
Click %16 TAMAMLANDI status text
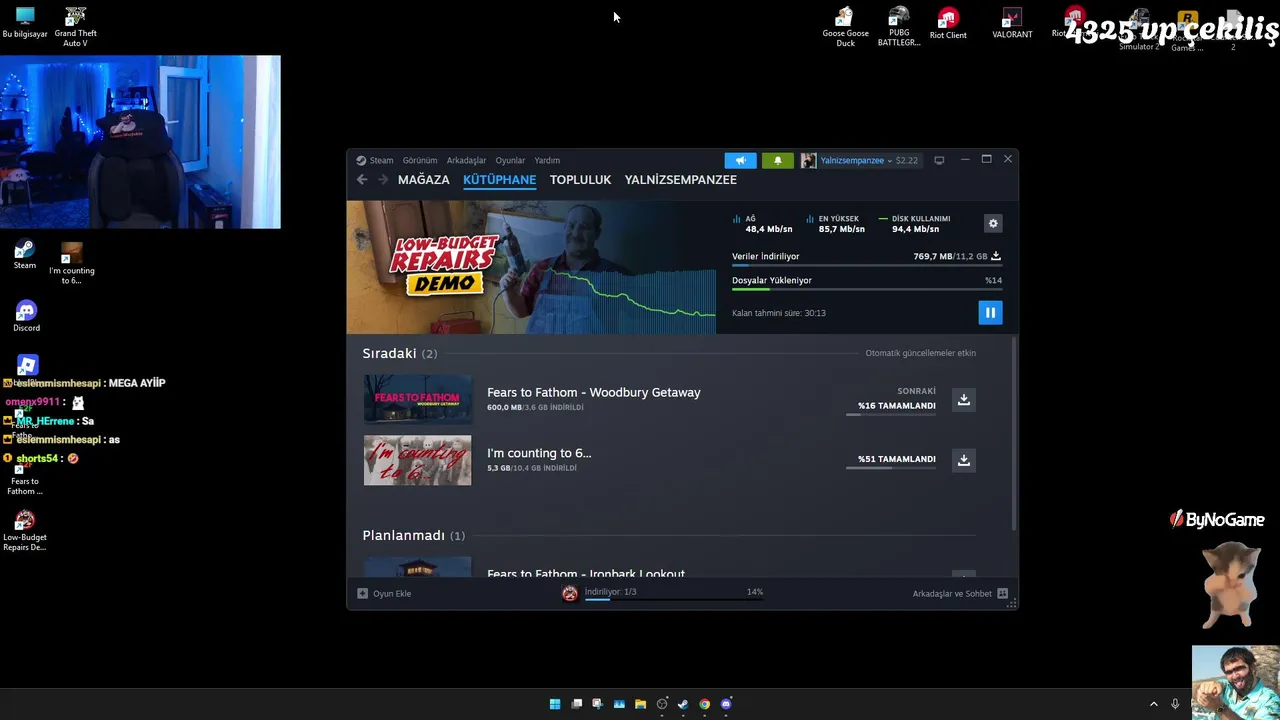pos(897,406)
